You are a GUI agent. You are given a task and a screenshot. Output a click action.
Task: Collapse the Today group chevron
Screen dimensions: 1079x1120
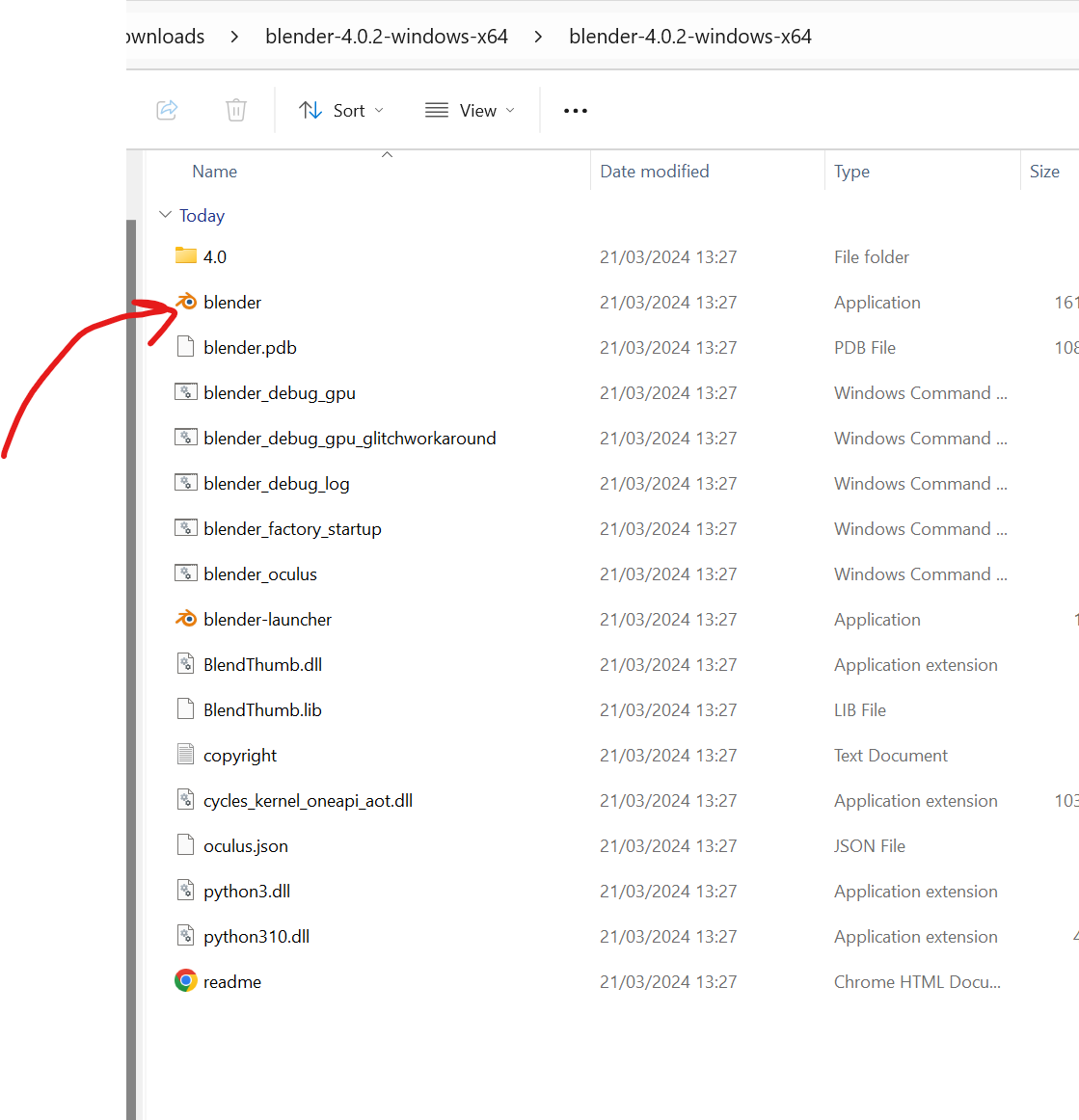pos(165,215)
